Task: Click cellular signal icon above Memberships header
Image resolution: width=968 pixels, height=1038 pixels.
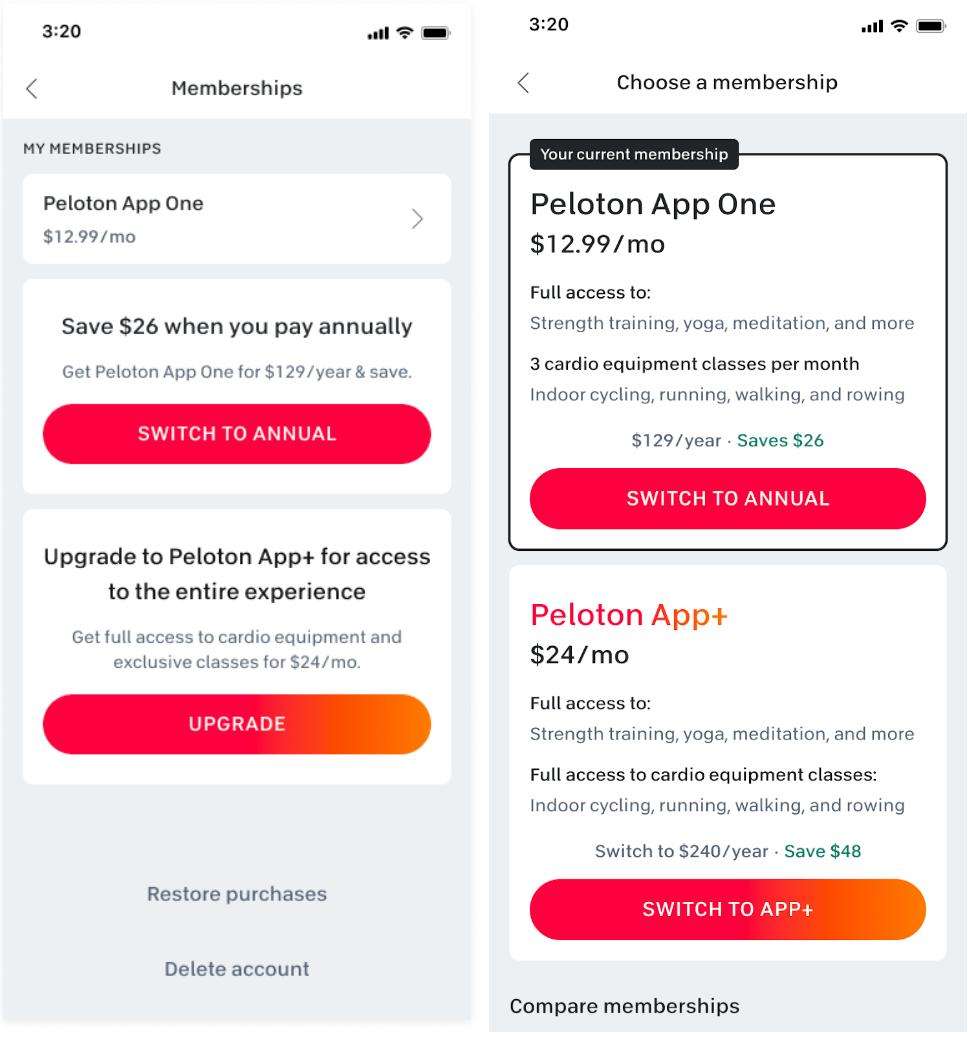Action: 377,33
